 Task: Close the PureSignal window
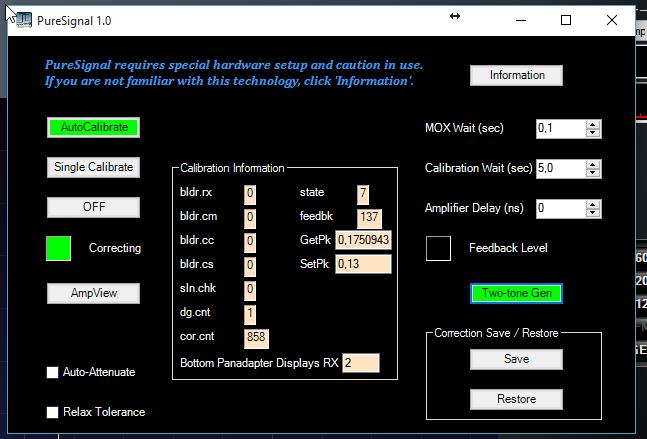click(612, 20)
